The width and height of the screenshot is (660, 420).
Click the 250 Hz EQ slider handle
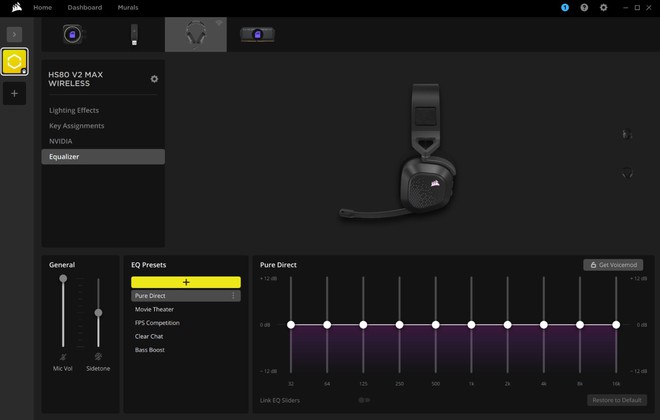point(399,325)
